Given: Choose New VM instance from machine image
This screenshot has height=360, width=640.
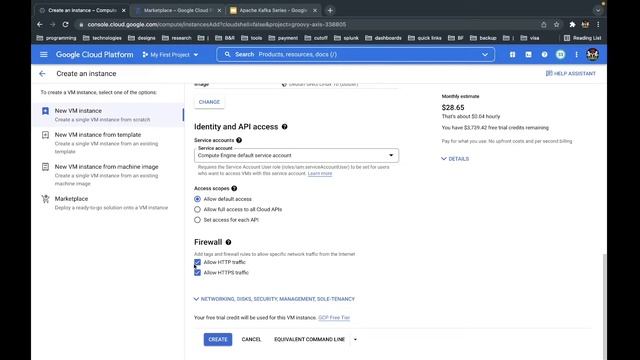Looking at the screenshot, I should [x=108, y=175].
